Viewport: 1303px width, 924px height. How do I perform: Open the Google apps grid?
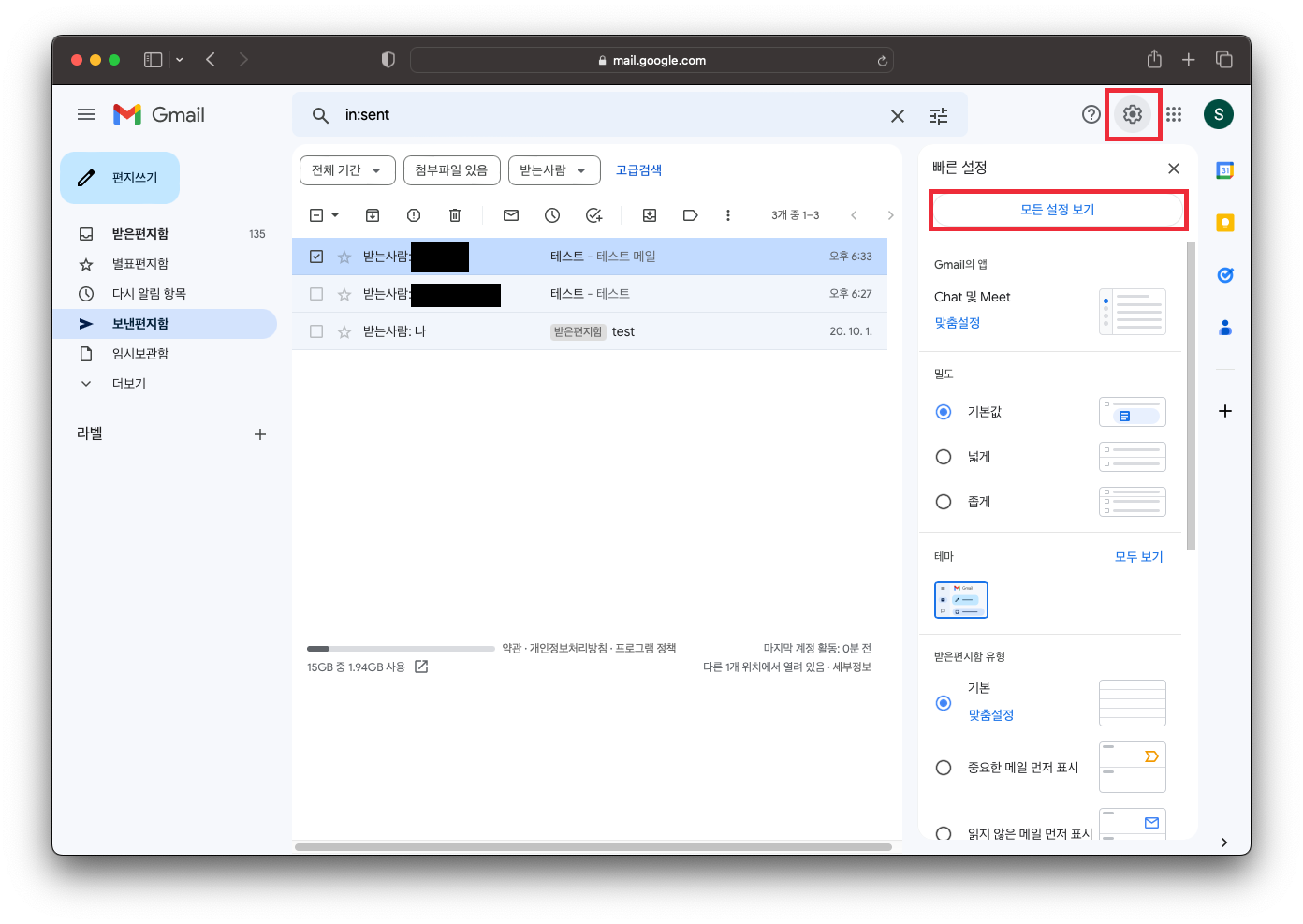[1174, 114]
